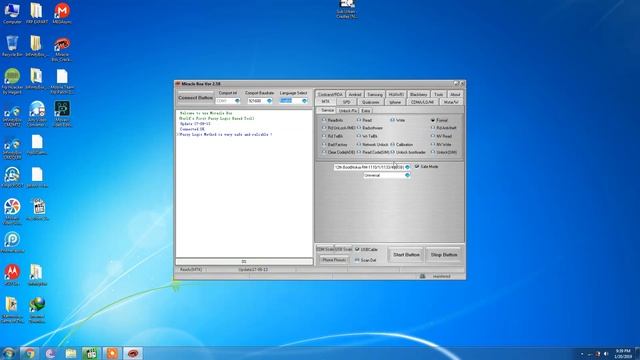Open the green taskbar application icon

pyautogui.click(x=91, y=353)
